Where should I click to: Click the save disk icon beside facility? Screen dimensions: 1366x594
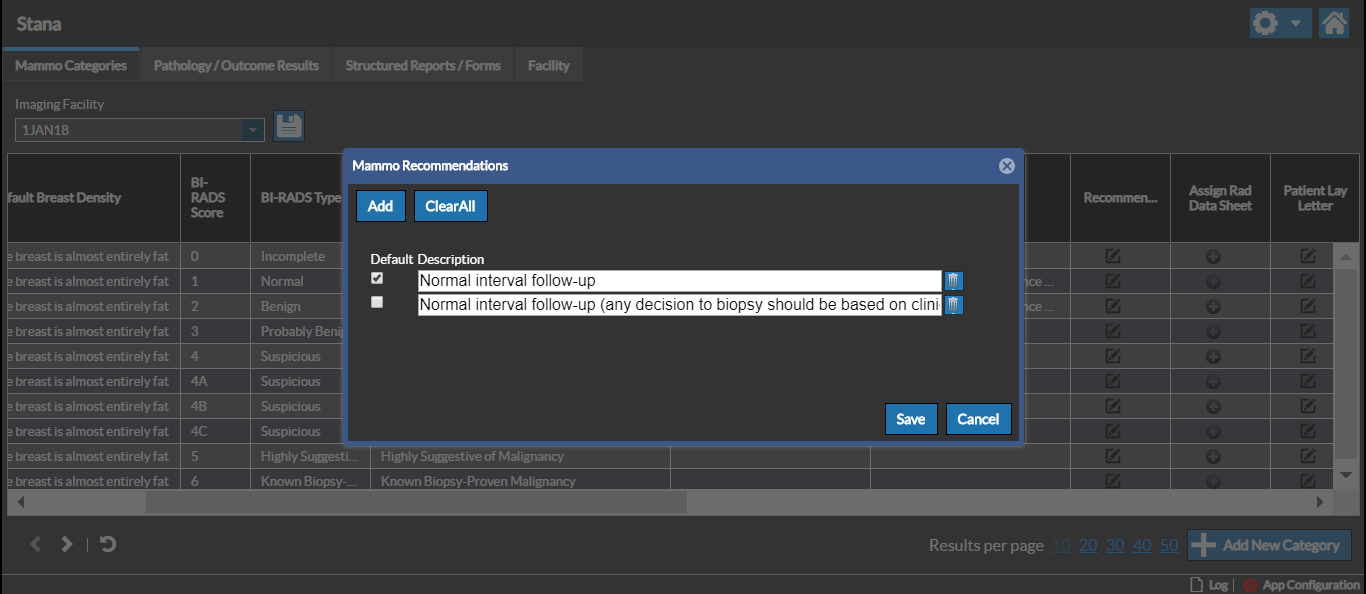coord(289,126)
